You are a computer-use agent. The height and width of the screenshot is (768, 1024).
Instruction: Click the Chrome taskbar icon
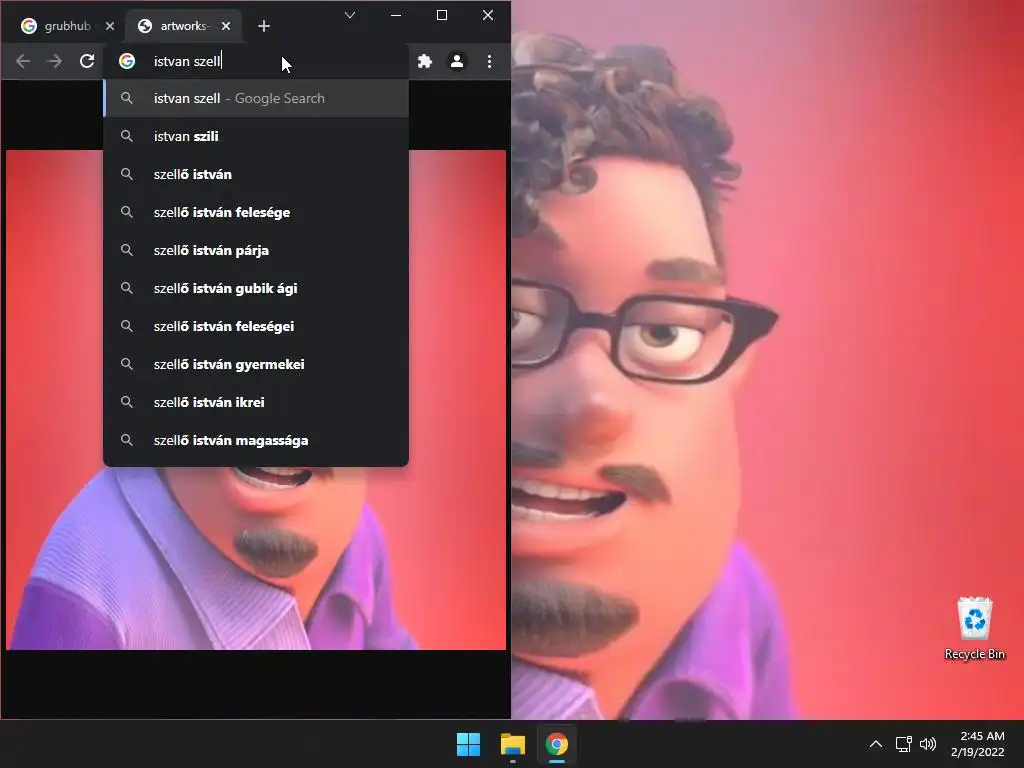[557, 744]
